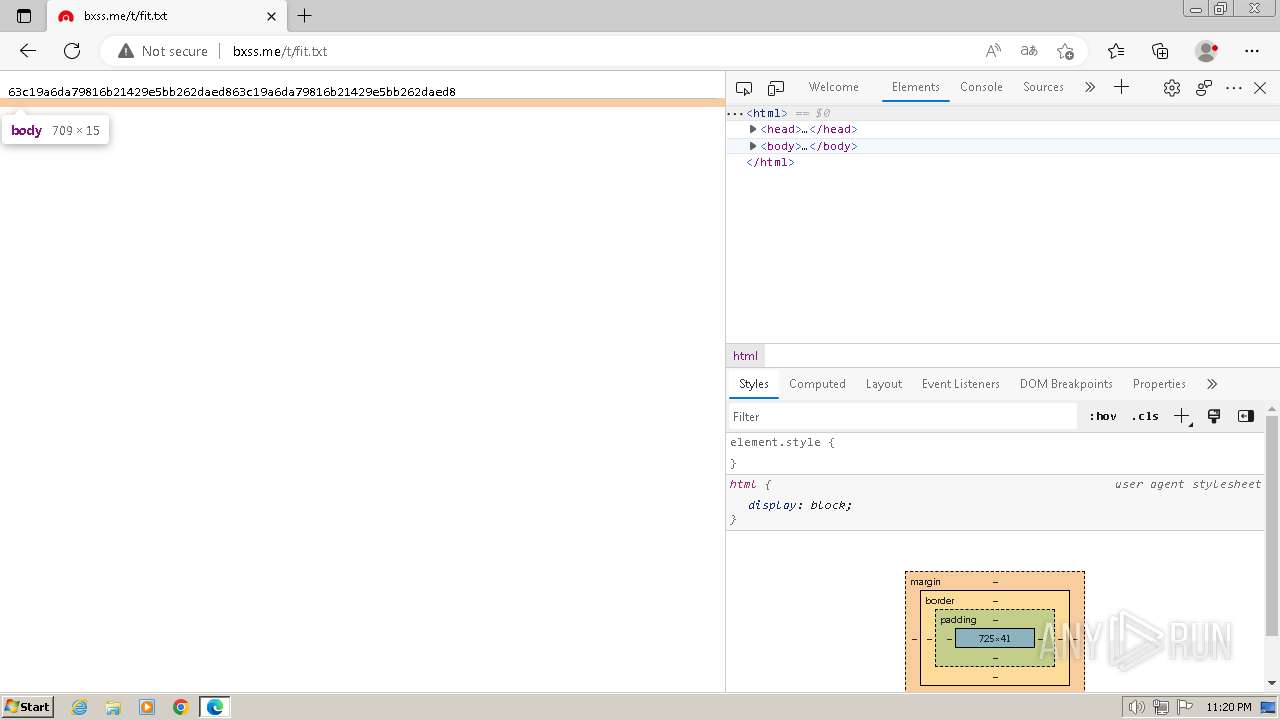Image resolution: width=1280 pixels, height=720 pixels.
Task: Switch to the Welcome tab
Action: (833, 87)
